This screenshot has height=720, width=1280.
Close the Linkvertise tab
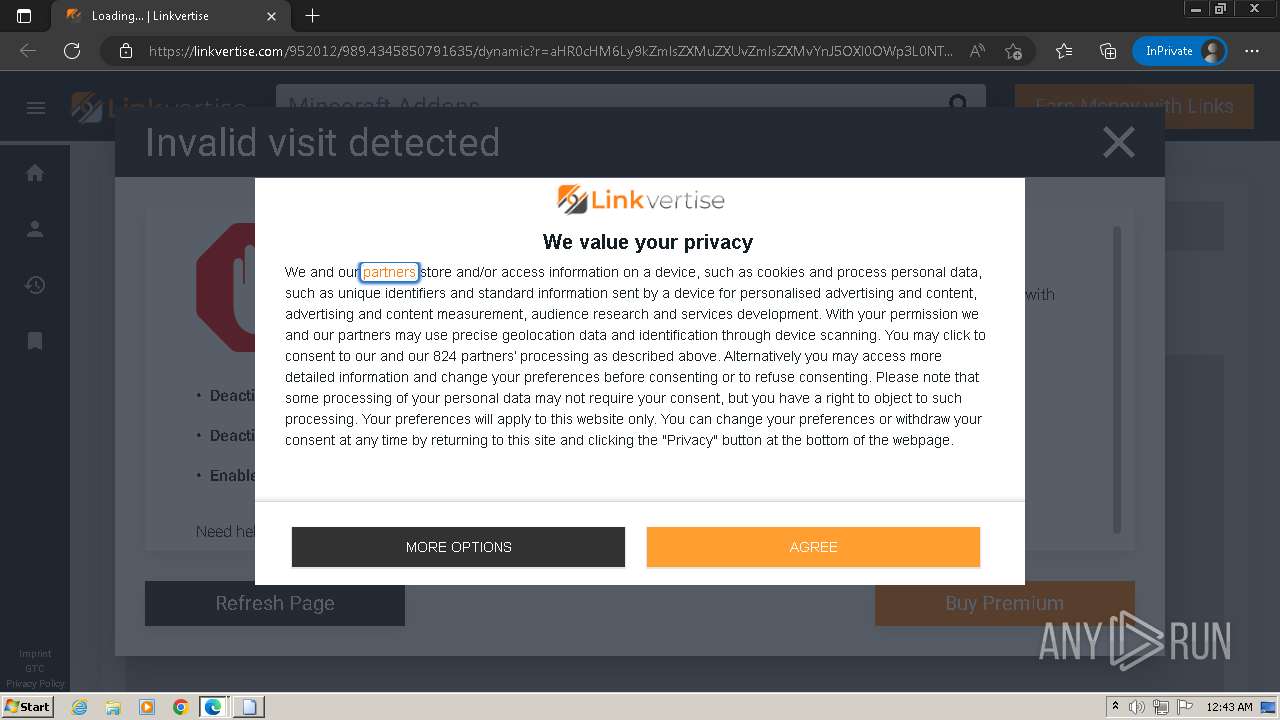(271, 16)
